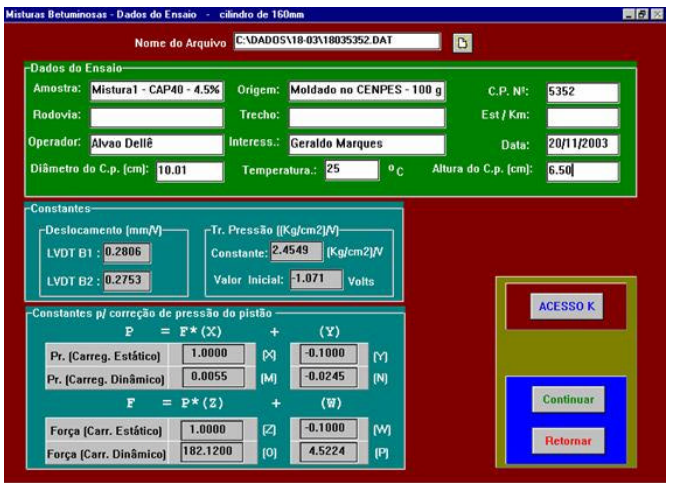
Task: Click the empty Rodovia field
Action: (x=156, y=117)
